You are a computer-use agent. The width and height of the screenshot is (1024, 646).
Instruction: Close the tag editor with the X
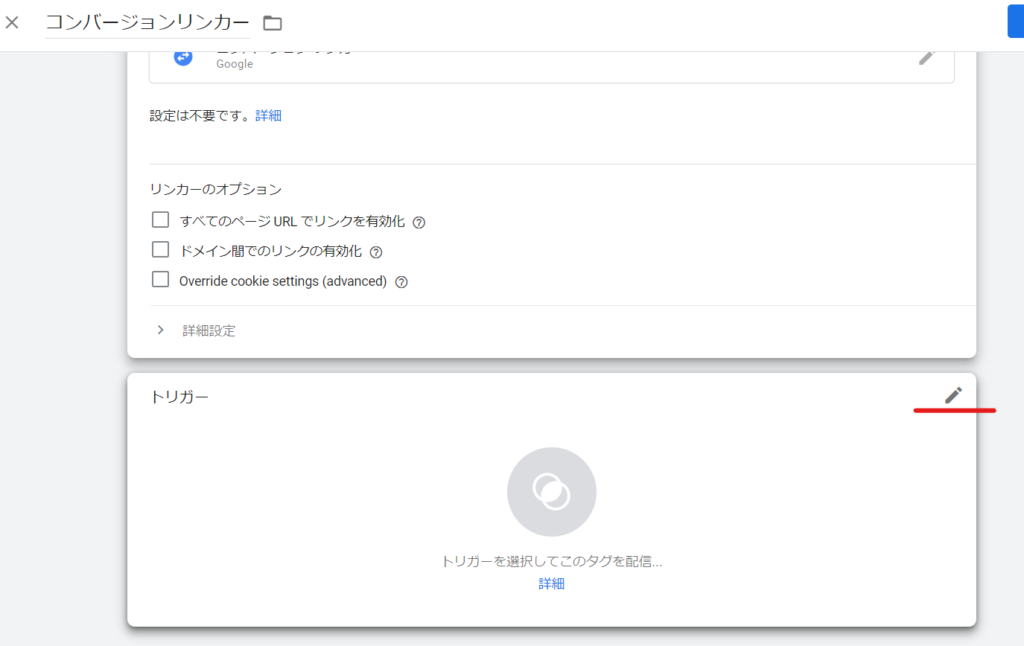click(x=12, y=22)
